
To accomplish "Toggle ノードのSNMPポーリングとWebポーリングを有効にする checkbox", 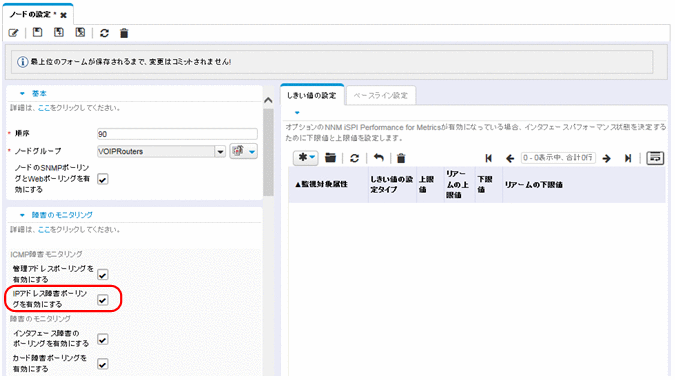I will (x=102, y=179).
